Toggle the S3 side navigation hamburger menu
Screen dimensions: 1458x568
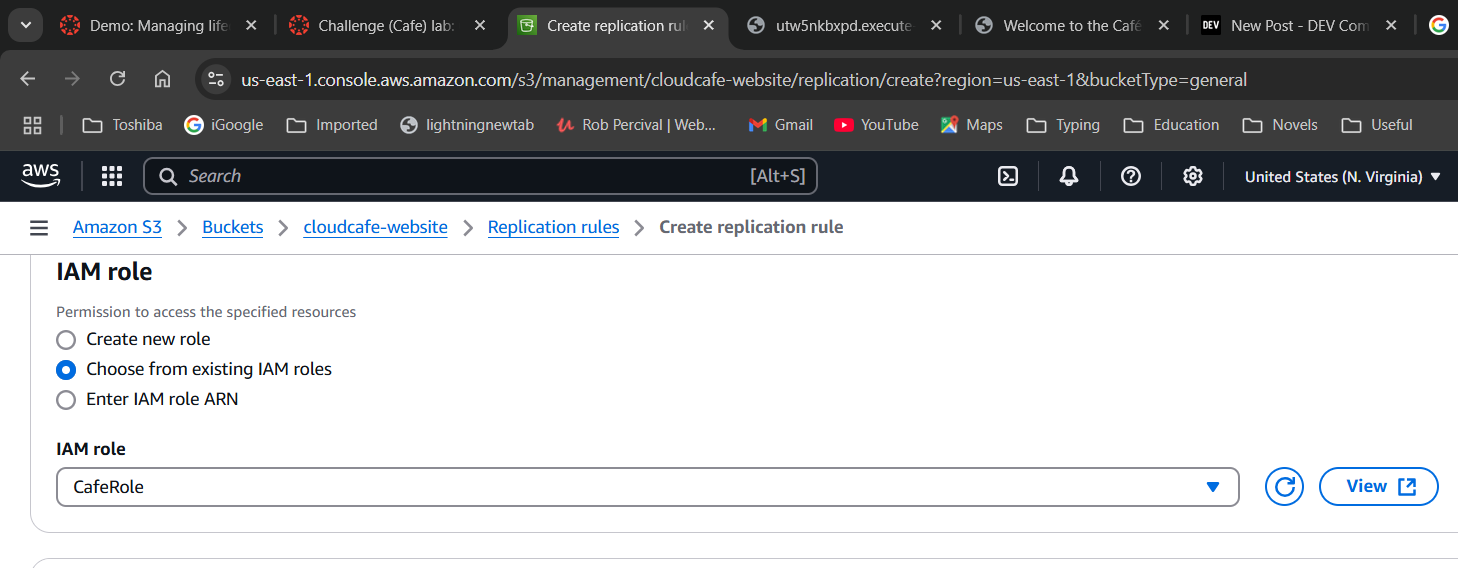pos(39,228)
